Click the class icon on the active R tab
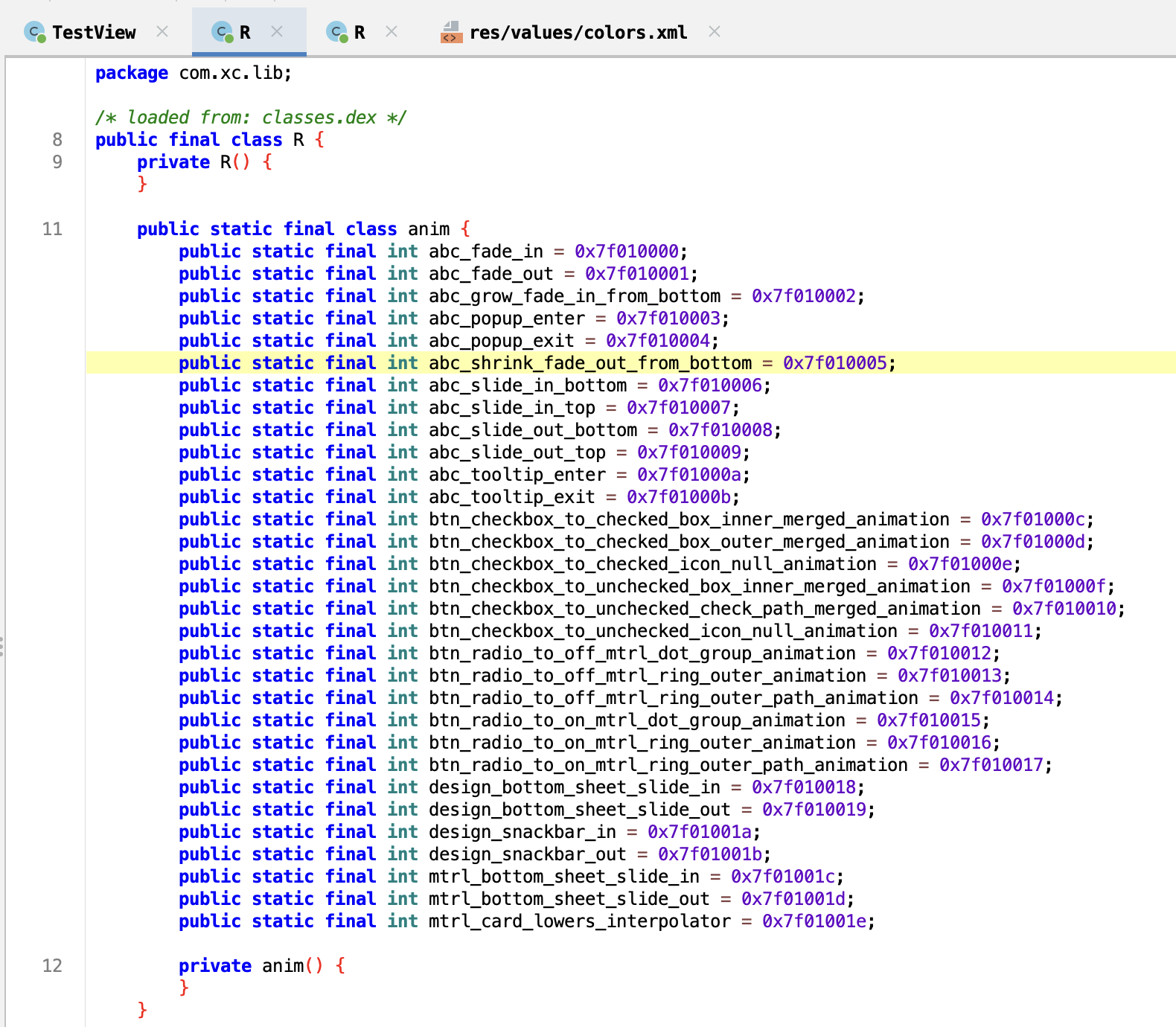The width and height of the screenshot is (1176, 1027). [222, 32]
